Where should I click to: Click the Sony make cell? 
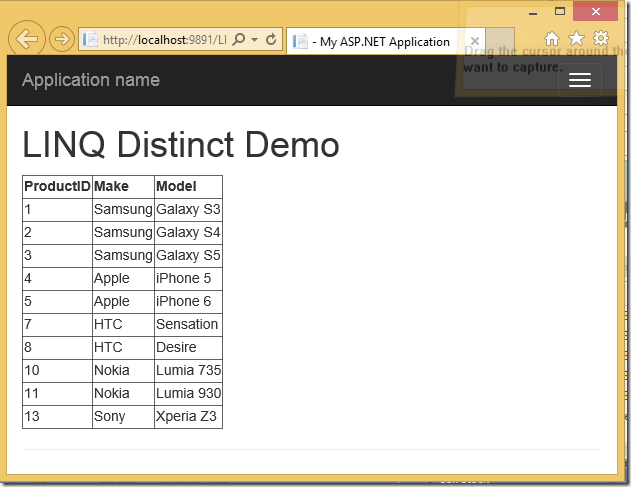click(x=124, y=417)
